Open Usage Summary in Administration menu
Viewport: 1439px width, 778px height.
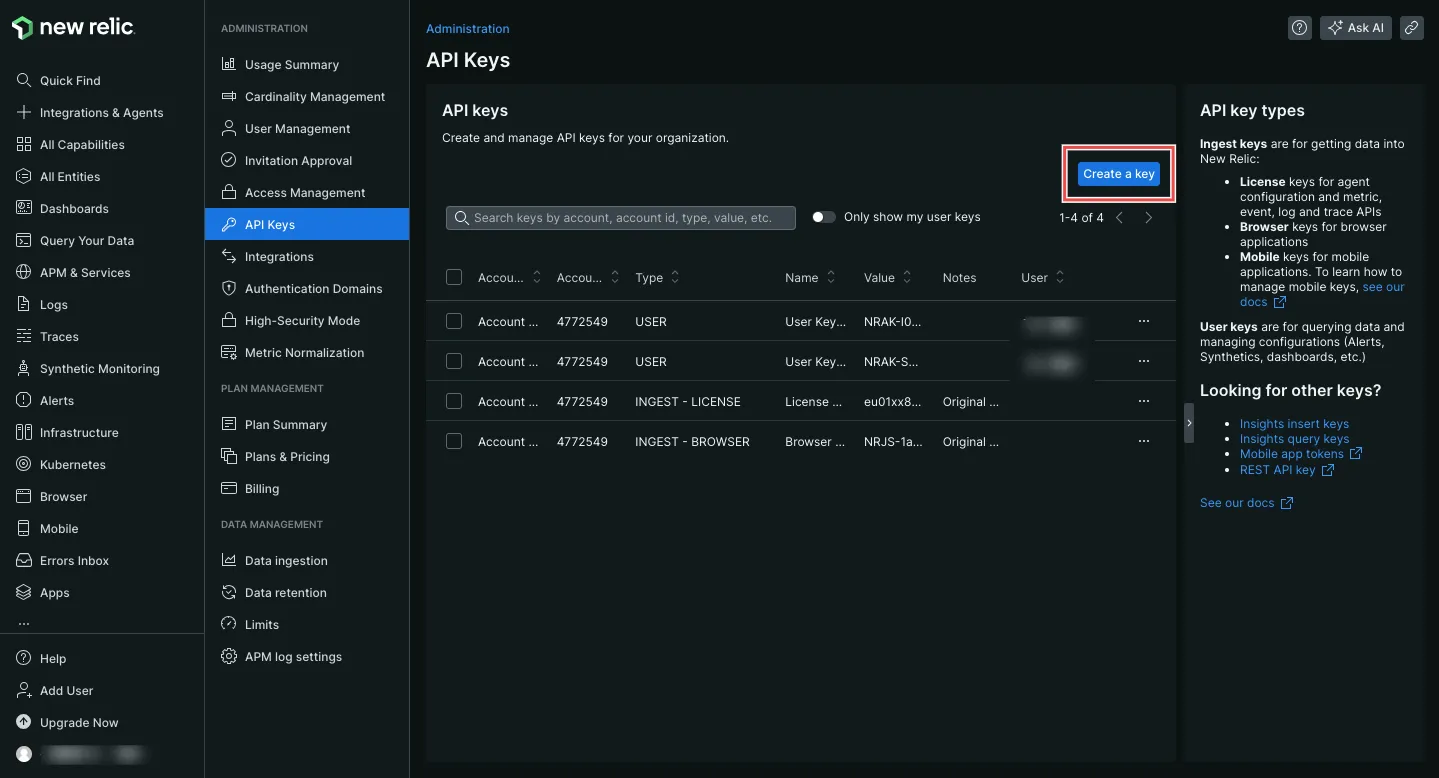(x=307, y=65)
